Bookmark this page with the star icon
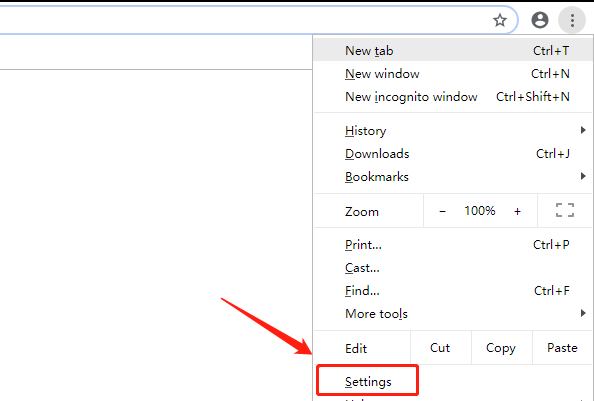 pos(500,20)
